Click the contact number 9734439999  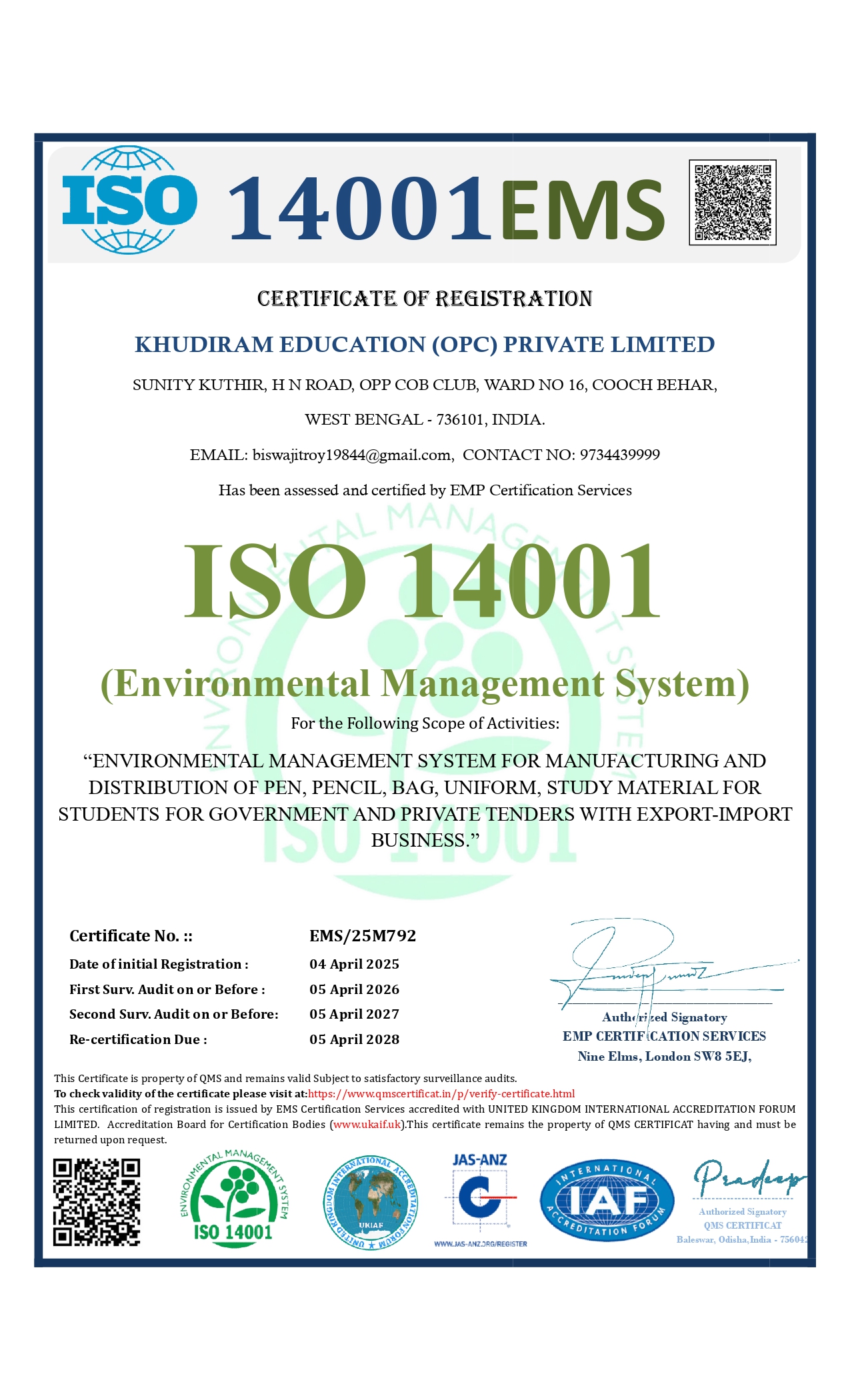619,455
